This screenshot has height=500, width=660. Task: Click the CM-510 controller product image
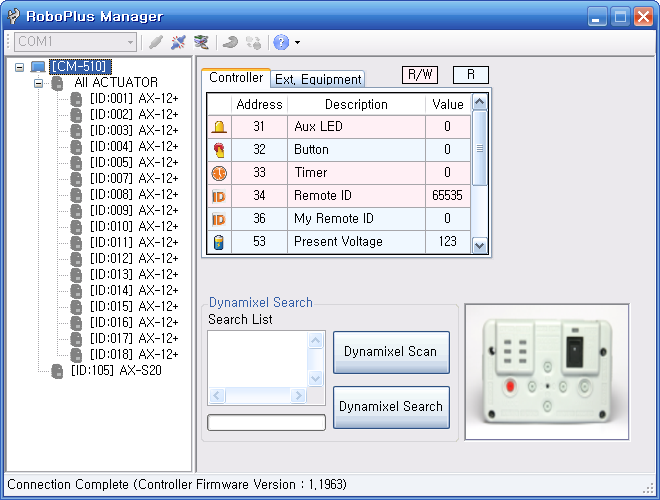click(x=547, y=372)
